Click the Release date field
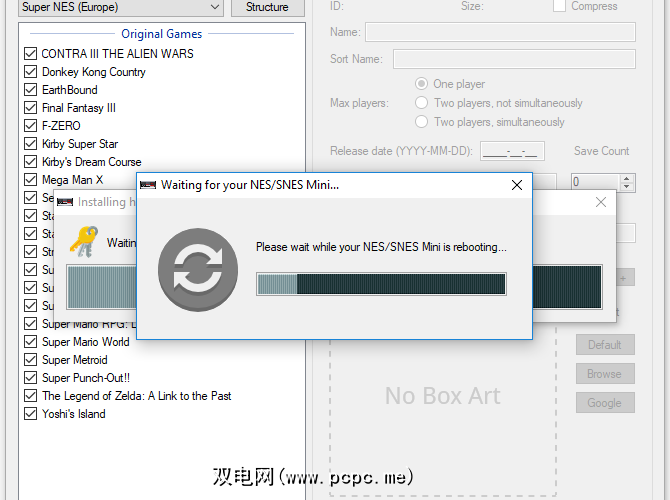Viewport: 670px width, 500px height. [512, 151]
